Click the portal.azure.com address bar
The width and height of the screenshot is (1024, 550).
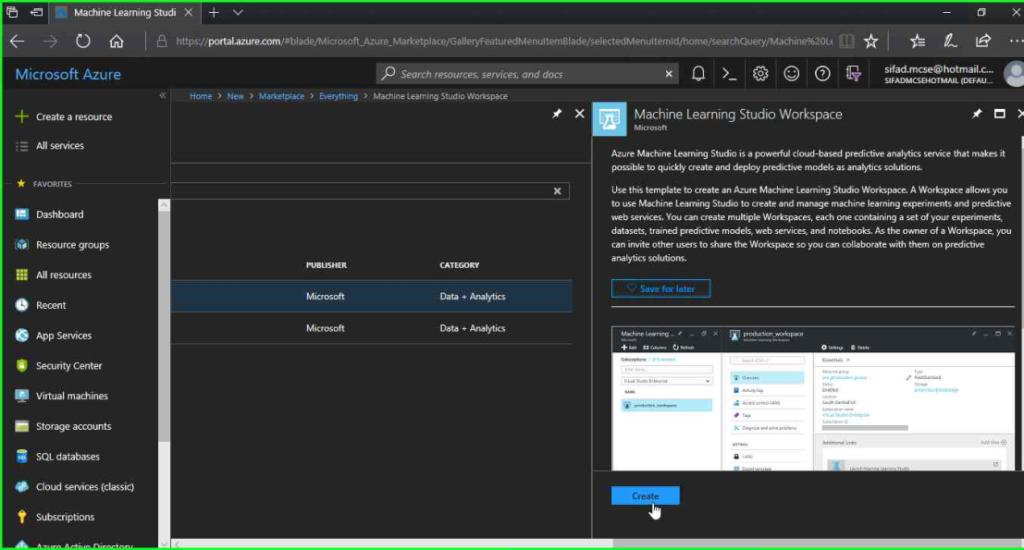503,41
